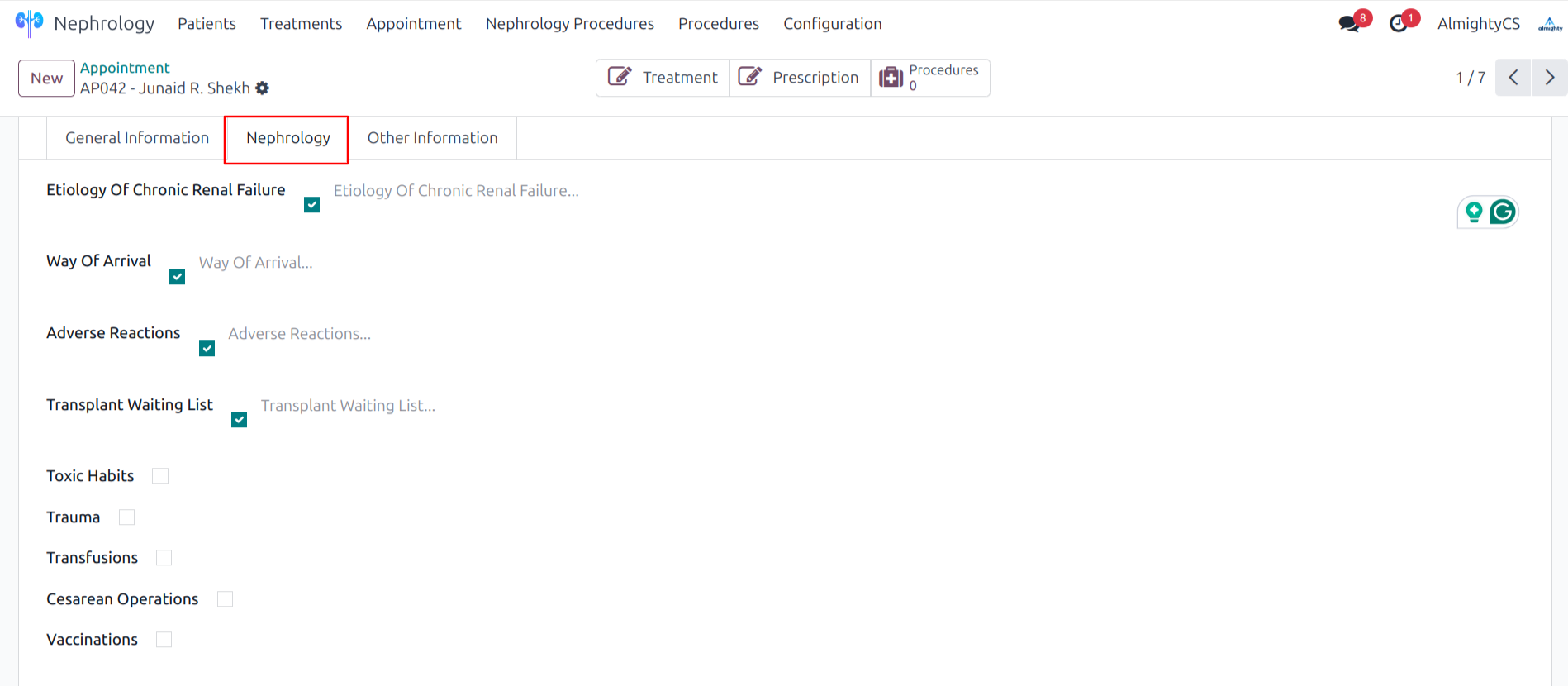Open Procedures smart button with medkit icon

930,78
